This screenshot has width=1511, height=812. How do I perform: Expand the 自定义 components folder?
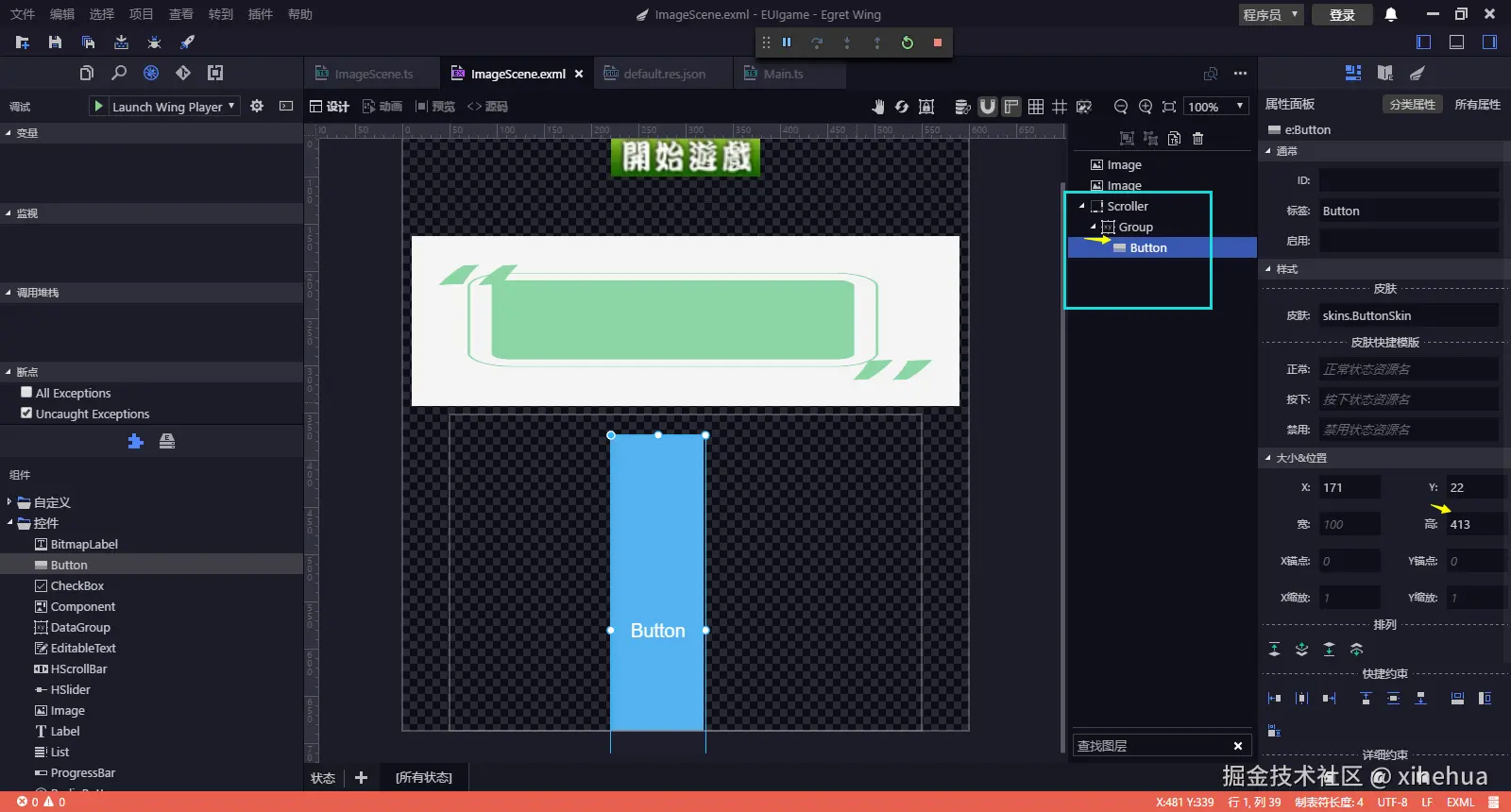click(9, 502)
